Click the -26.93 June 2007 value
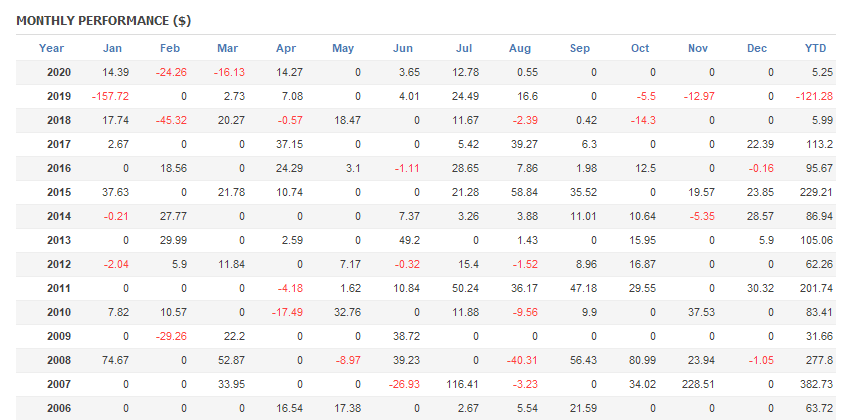The image size is (859, 420). [404, 385]
